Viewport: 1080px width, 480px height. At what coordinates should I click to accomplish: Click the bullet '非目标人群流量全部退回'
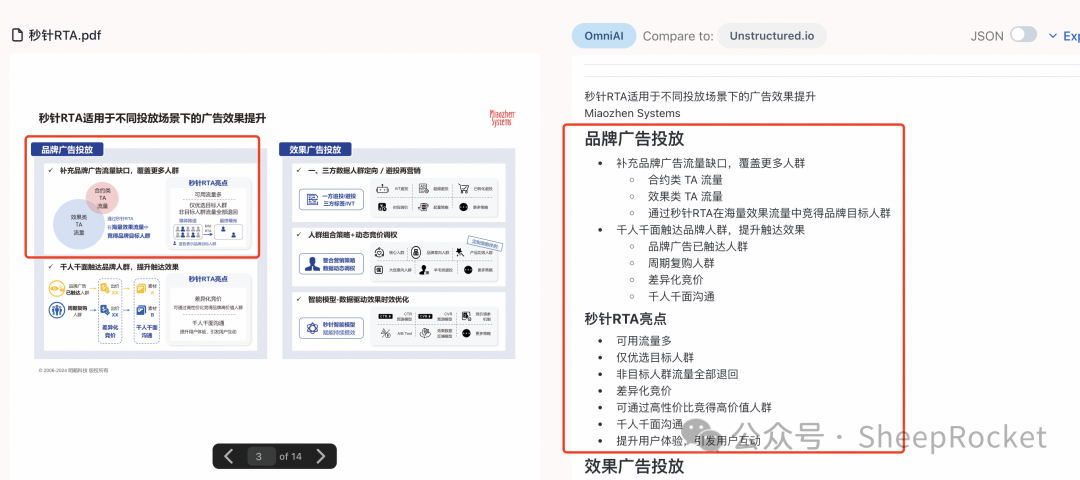point(677,374)
